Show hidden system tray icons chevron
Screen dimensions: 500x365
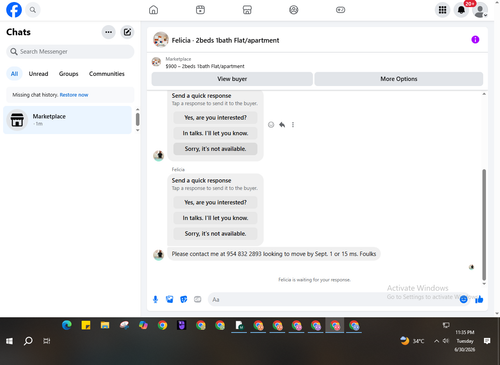tap(436, 341)
